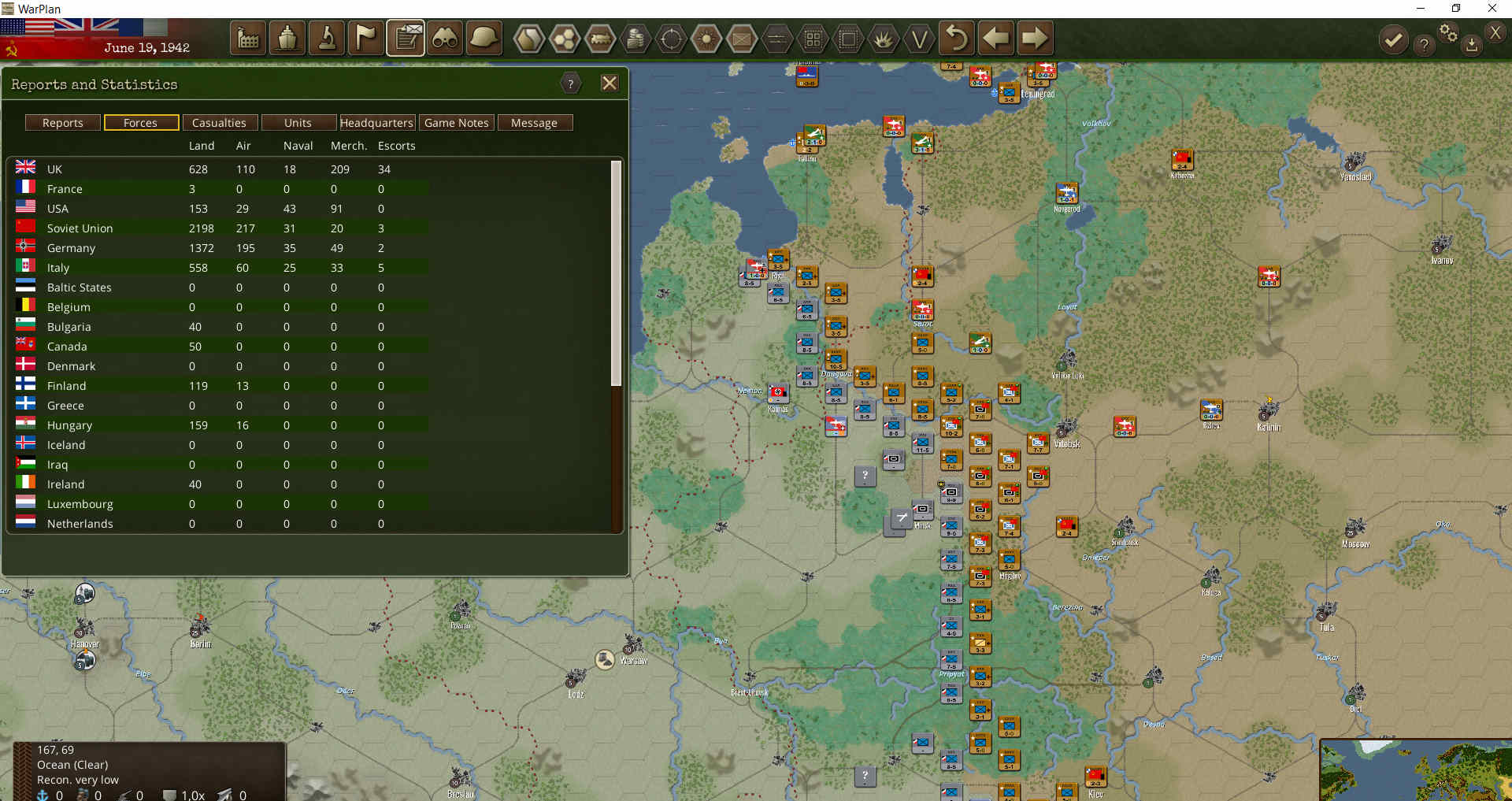Click the Hungary country row
Image resolution: width=1512 pixels, height=801 pixels.
tap(222, 425)
